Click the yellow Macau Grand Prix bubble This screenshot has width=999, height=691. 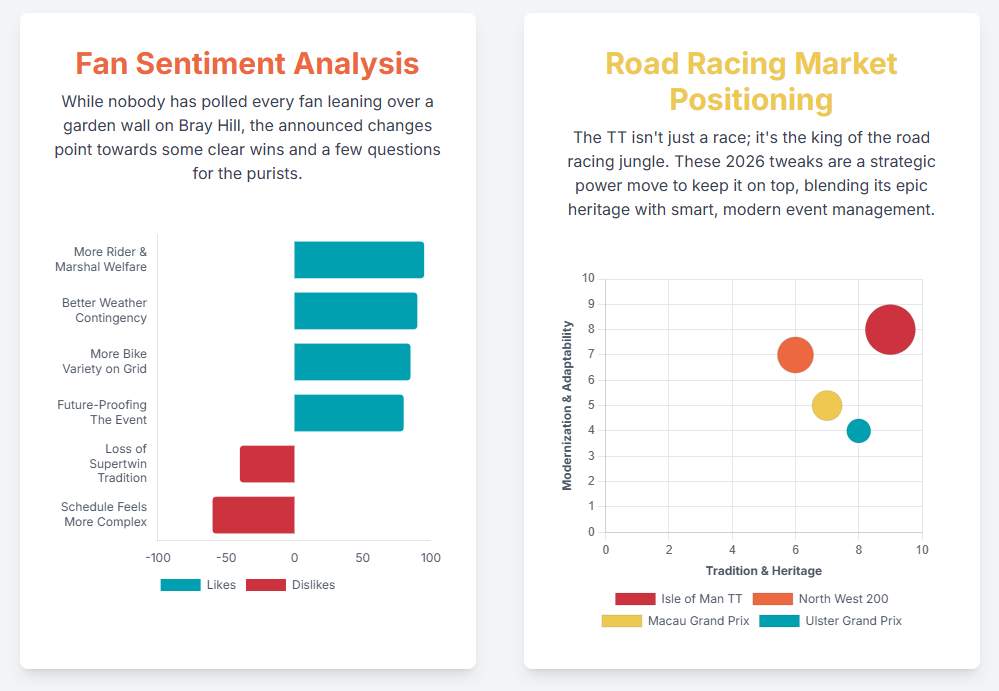coord(827,405)
